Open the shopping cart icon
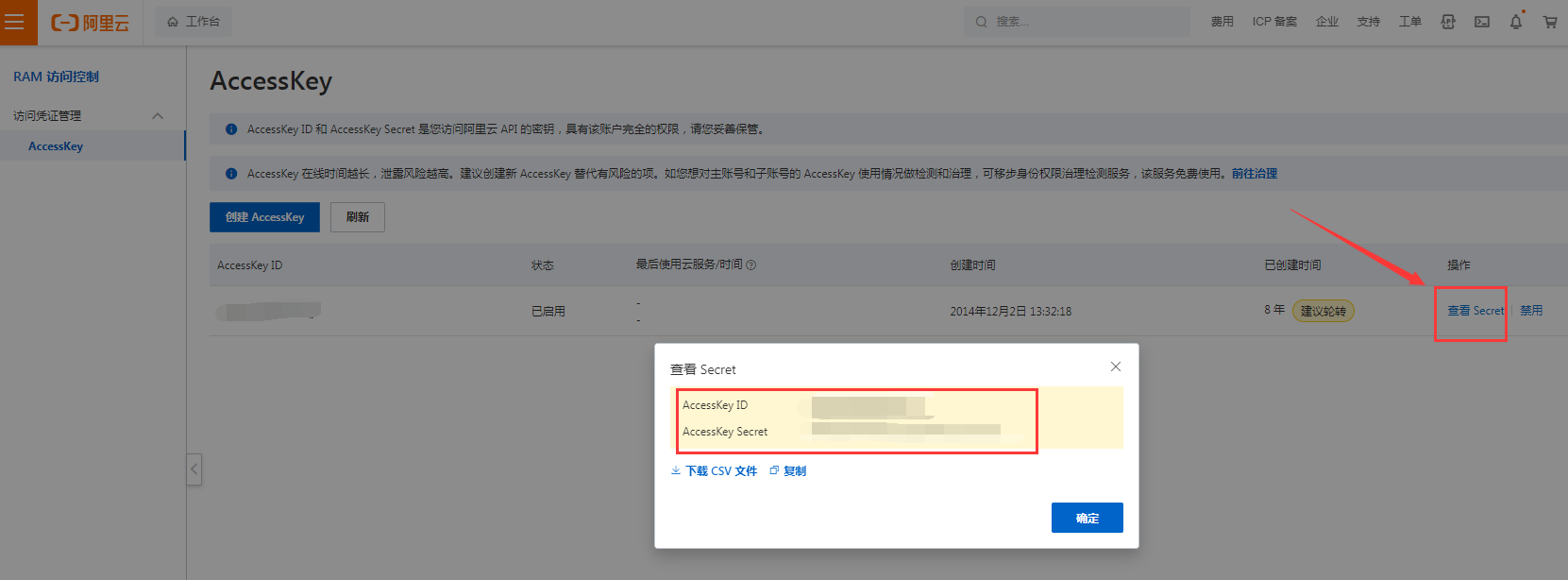This screenshot has height=580, width=1568. click(x=1550, y=22)
